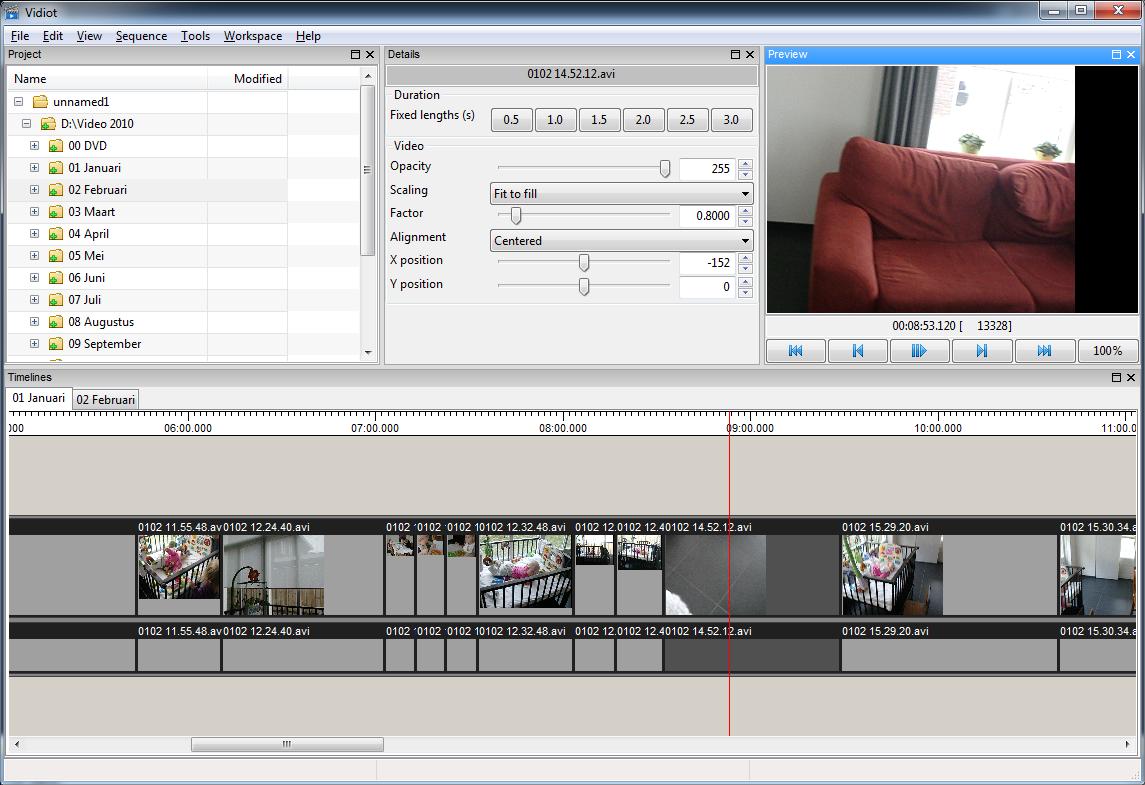
Task: Switch to the 02 Februari timeline tab
Action: (x=106, y=399)
